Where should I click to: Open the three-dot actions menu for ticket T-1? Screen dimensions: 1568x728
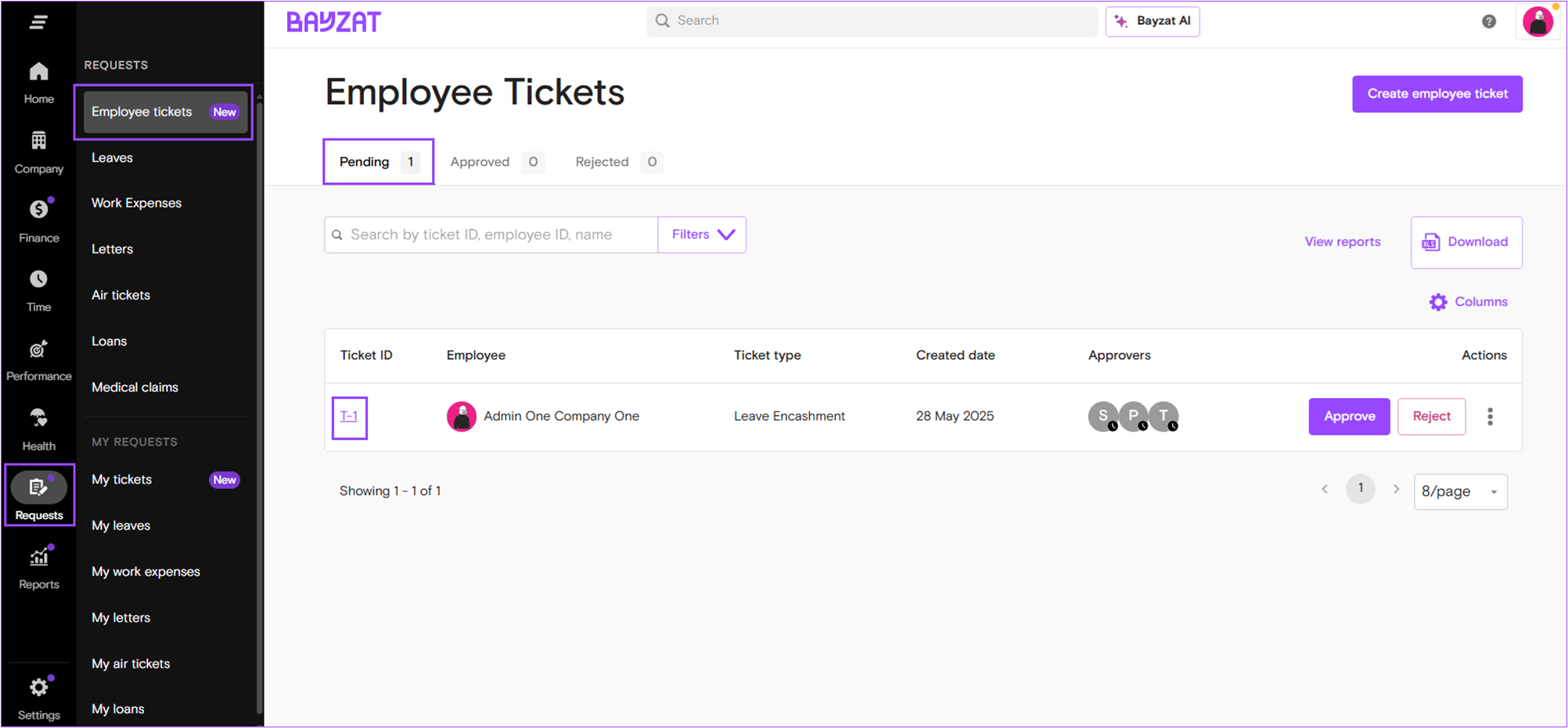(x=1490, y=416)
